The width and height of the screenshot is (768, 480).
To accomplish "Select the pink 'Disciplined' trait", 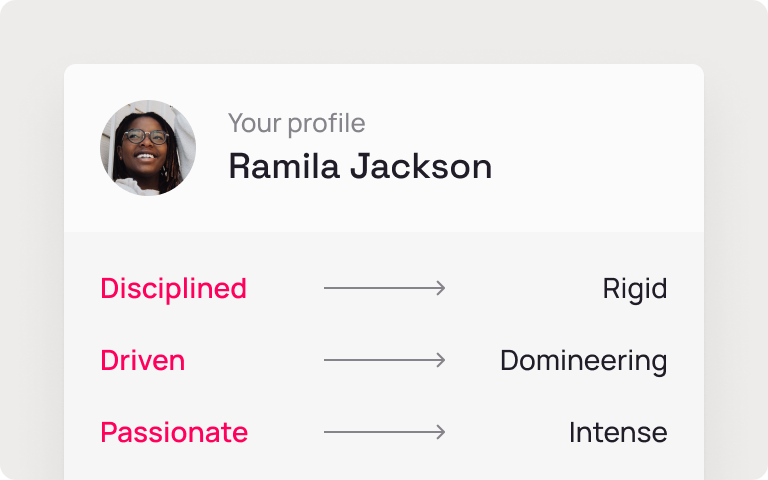I will pos(173,288).
